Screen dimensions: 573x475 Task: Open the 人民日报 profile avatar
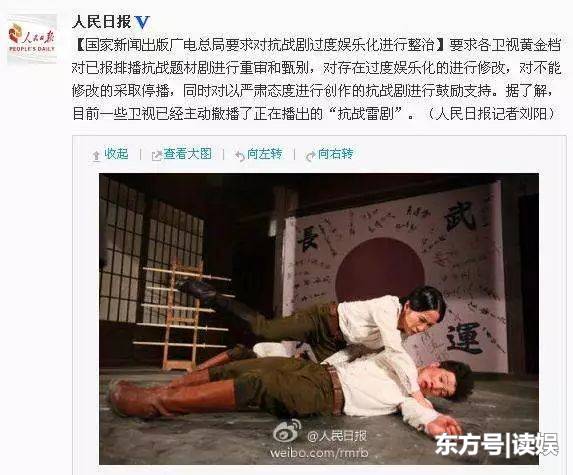click(32, 39)
